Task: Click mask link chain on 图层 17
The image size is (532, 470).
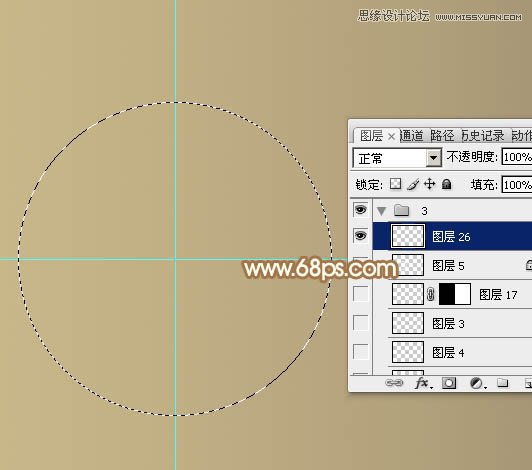Action: (431, 294)
